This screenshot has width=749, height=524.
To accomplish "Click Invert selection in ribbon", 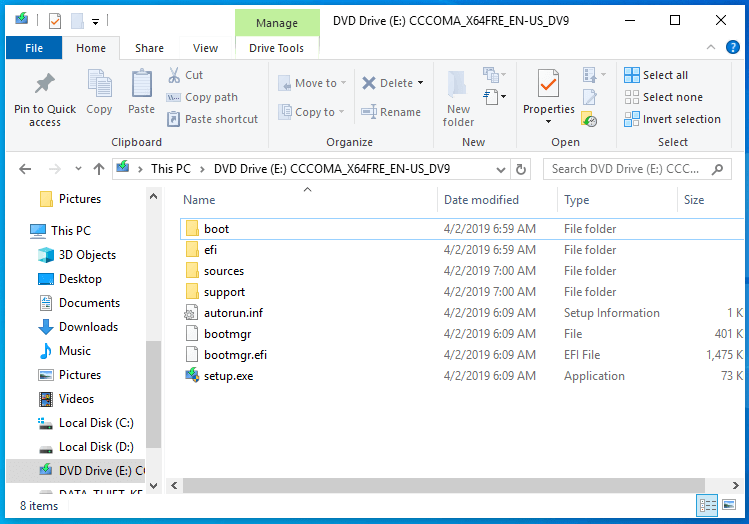I will pyautogui.click(x=672, y=119).
